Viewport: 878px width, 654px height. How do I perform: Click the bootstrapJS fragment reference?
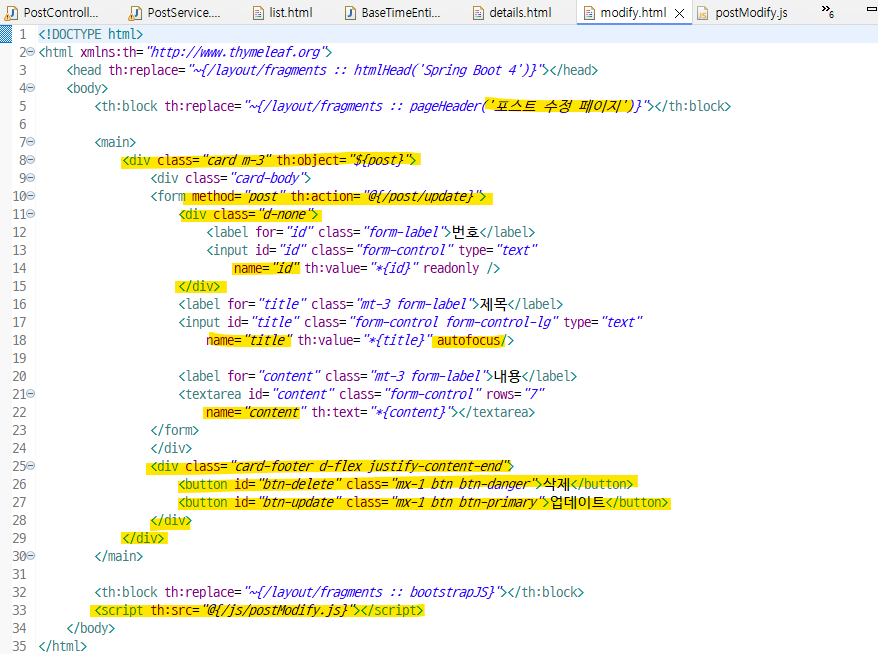point(452,592)
